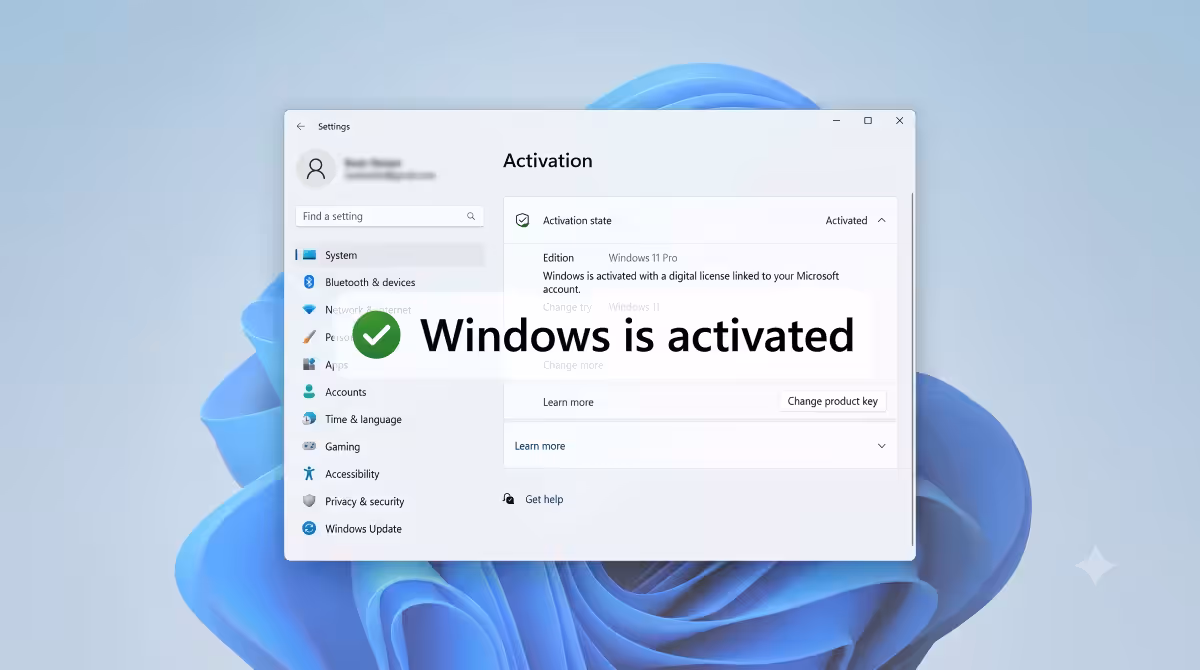Open System settings category
This screenshot has height=670, width=1200.
pyautogui.click(x=390, y=255)
